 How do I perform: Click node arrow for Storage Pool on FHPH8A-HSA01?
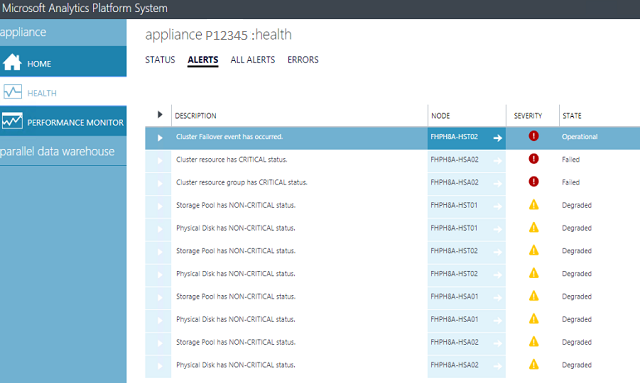coord(498,298)
